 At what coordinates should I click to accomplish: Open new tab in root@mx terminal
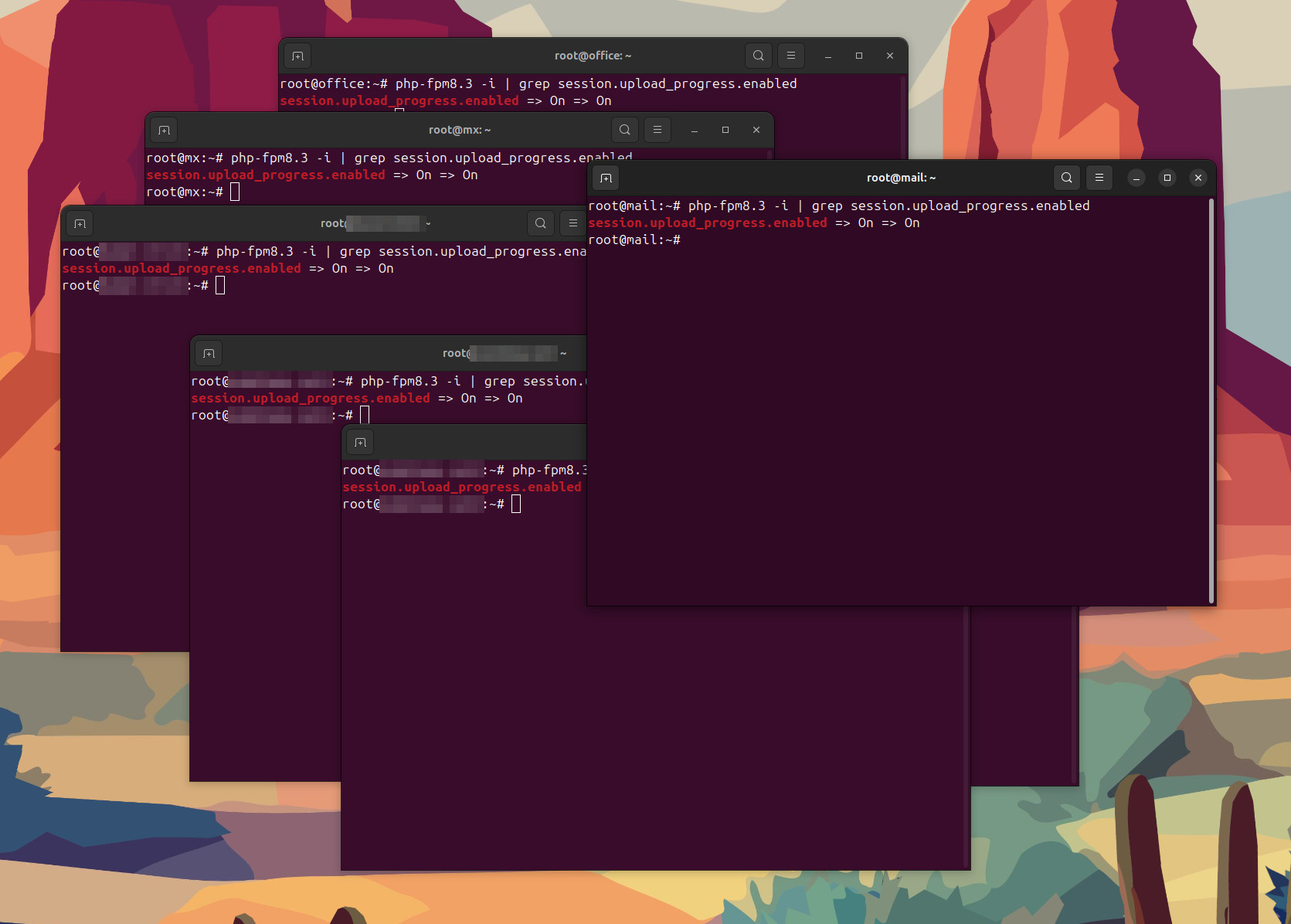click(164, 131)
